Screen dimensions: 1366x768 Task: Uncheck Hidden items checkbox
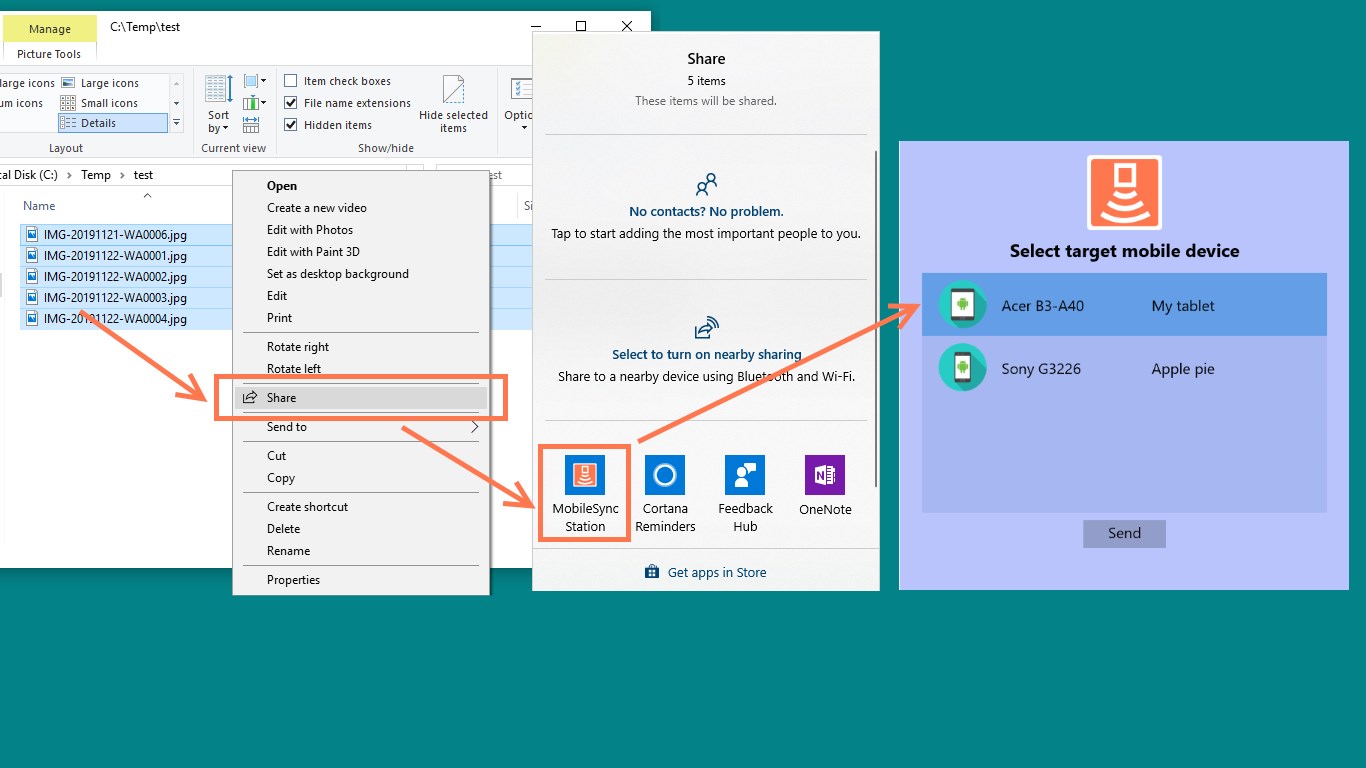point(291,125)
